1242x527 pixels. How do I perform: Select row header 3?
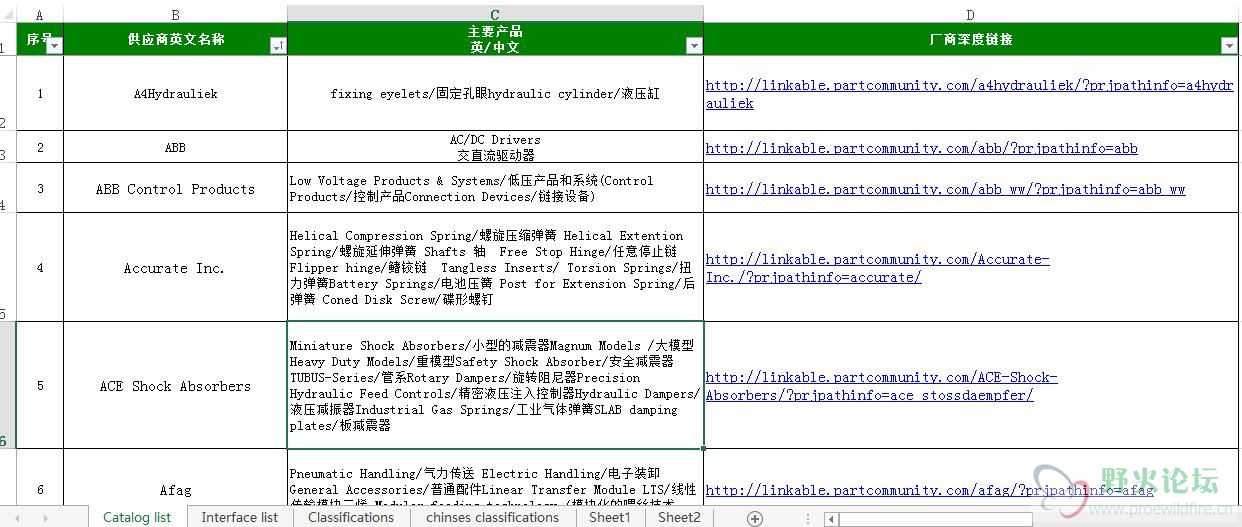tap(8, 148)
